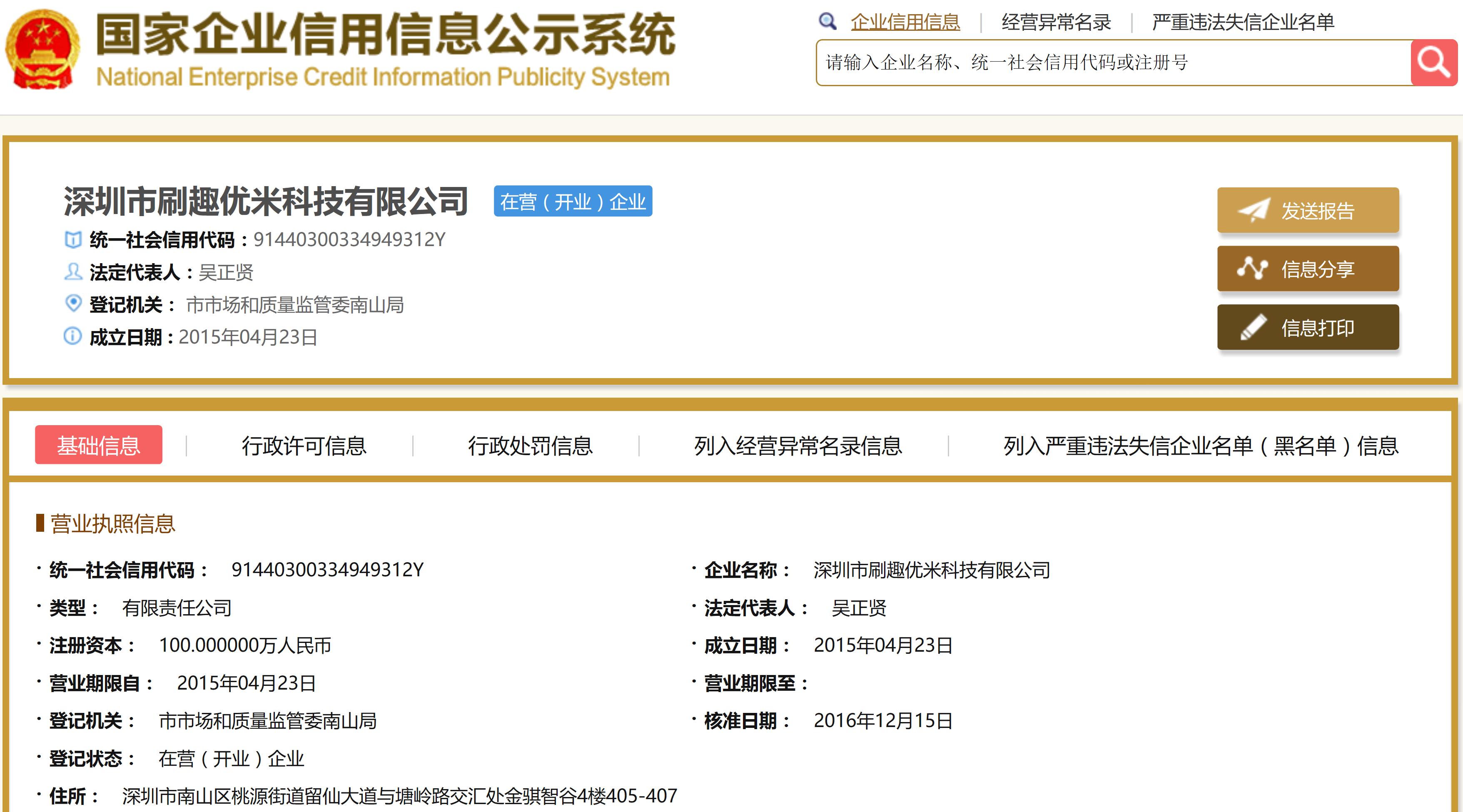Switch to the 行政处罚信息 tab

[x=531, y=446]
